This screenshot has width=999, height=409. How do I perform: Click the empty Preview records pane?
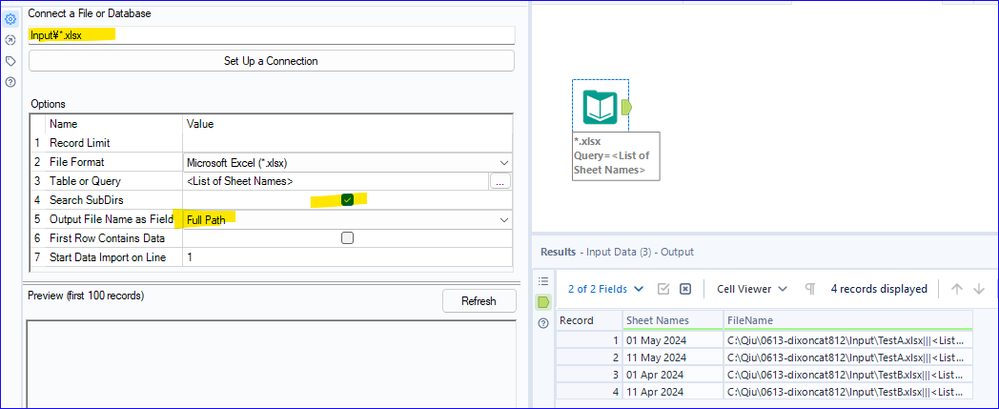click(271, 363)
